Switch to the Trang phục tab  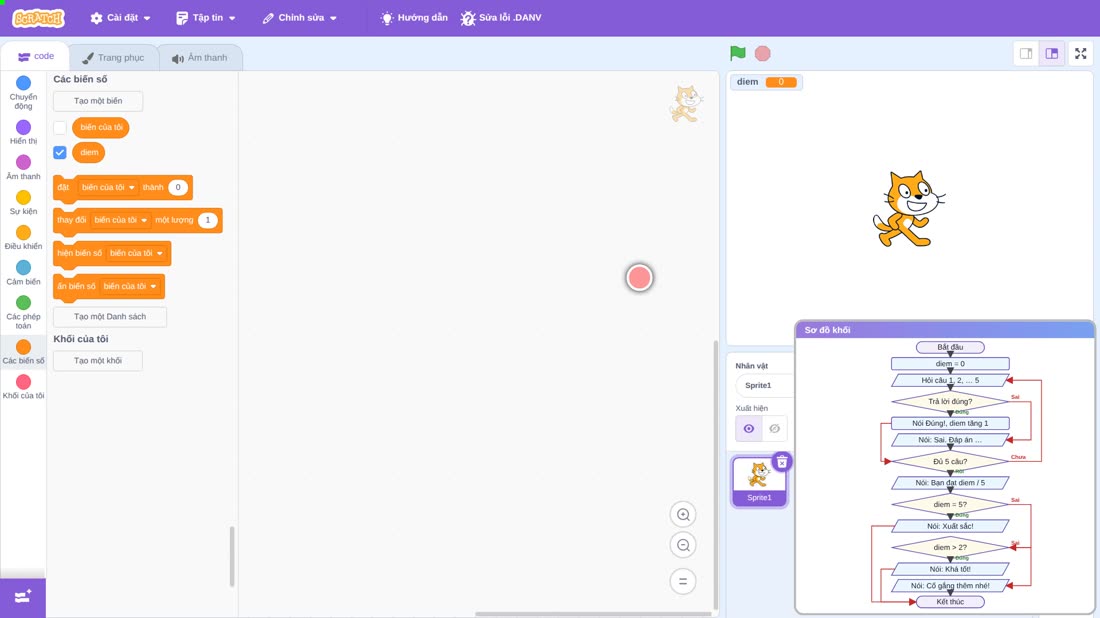113,58
